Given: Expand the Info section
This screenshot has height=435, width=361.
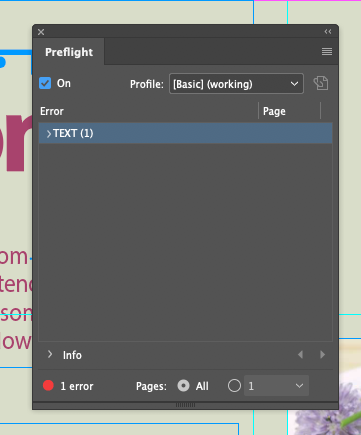Looking at the screenshot, I should (50, 354).
